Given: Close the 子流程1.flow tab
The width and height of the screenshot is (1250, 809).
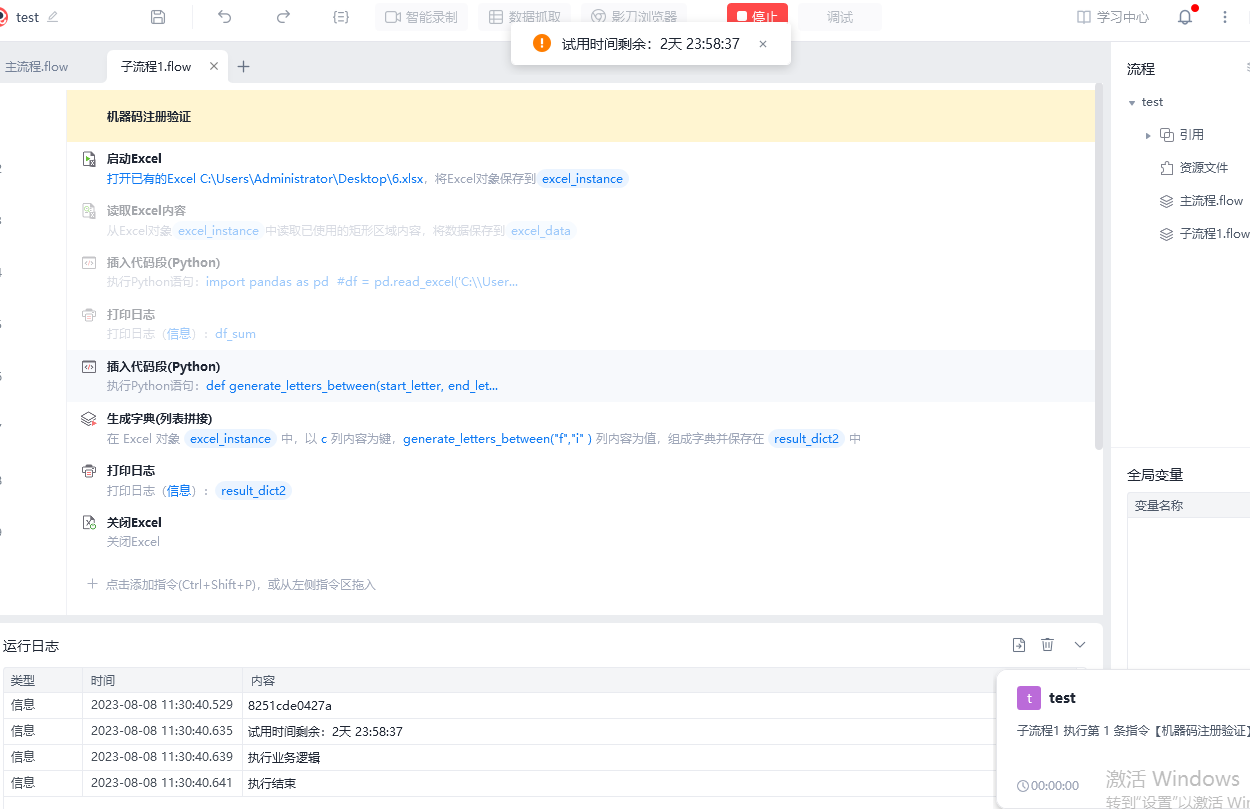Looking at the screenshot, I should click(x=214, y=67).
